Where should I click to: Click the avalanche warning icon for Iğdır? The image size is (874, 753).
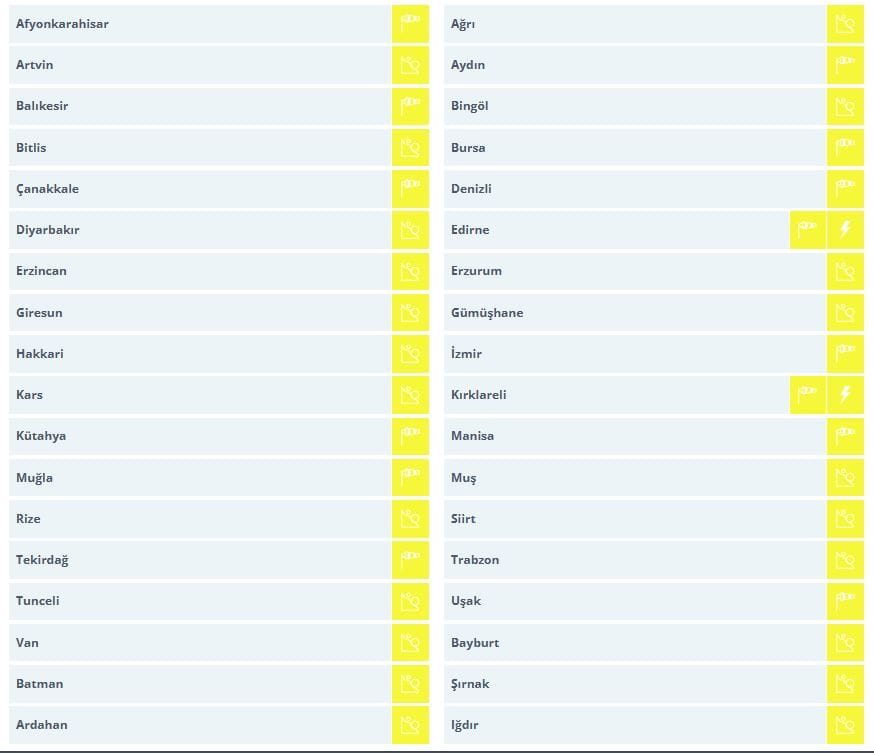845,725
